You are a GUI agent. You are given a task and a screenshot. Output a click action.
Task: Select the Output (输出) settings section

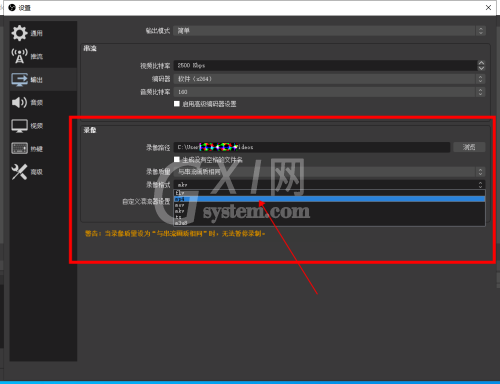pos(43,79)
